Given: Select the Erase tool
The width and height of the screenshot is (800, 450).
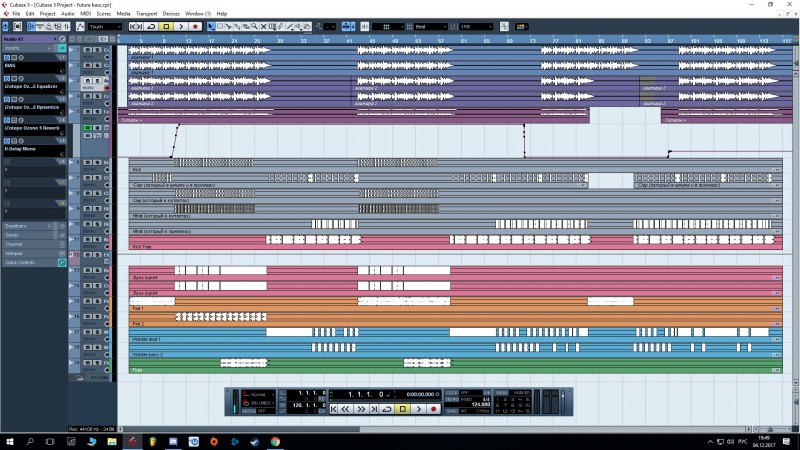Looking at the screenshot, I should [246, 27].
